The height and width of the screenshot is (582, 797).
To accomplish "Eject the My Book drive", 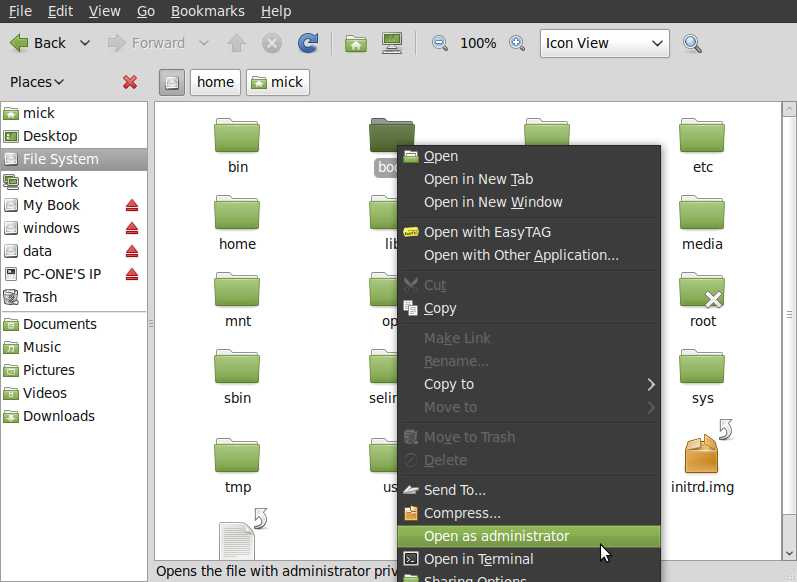I will coord(132,205).
